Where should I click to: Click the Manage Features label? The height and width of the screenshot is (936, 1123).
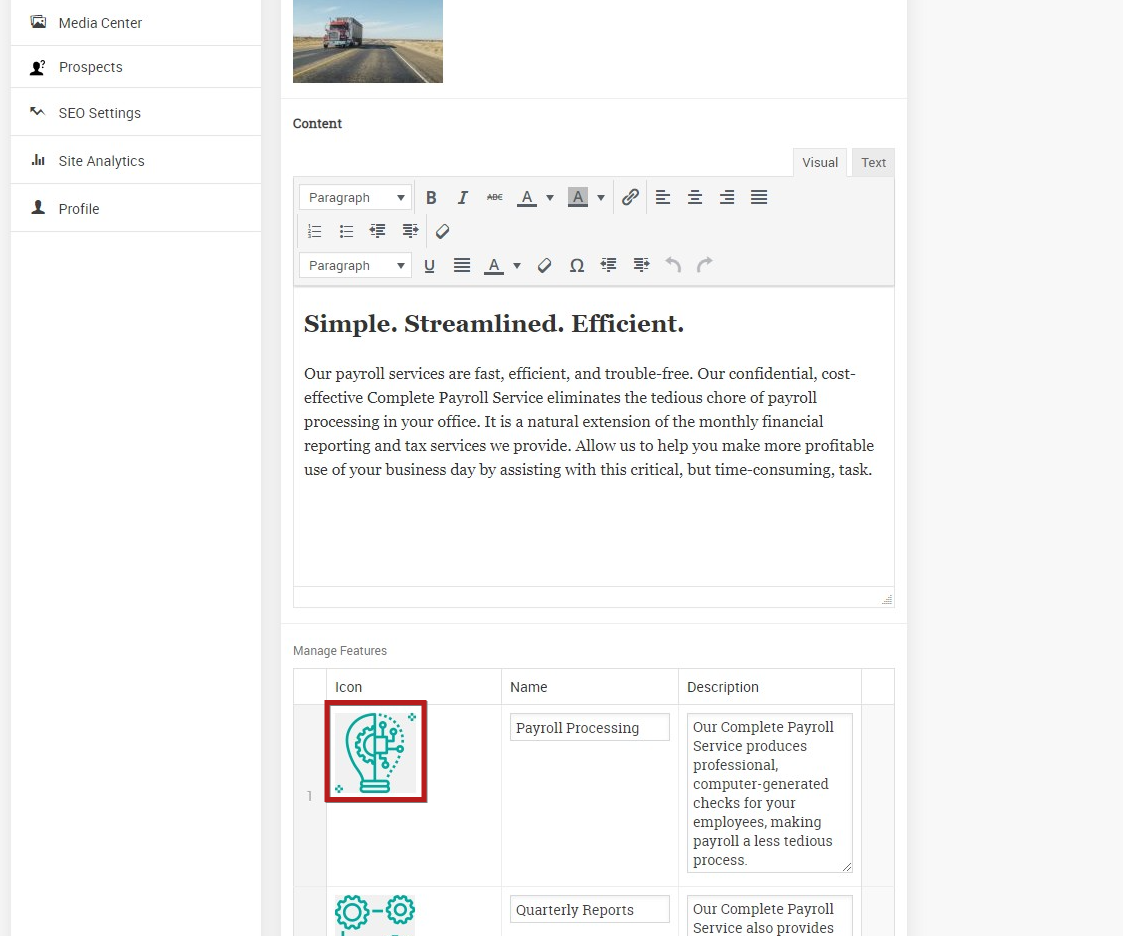tap(339, 650)
